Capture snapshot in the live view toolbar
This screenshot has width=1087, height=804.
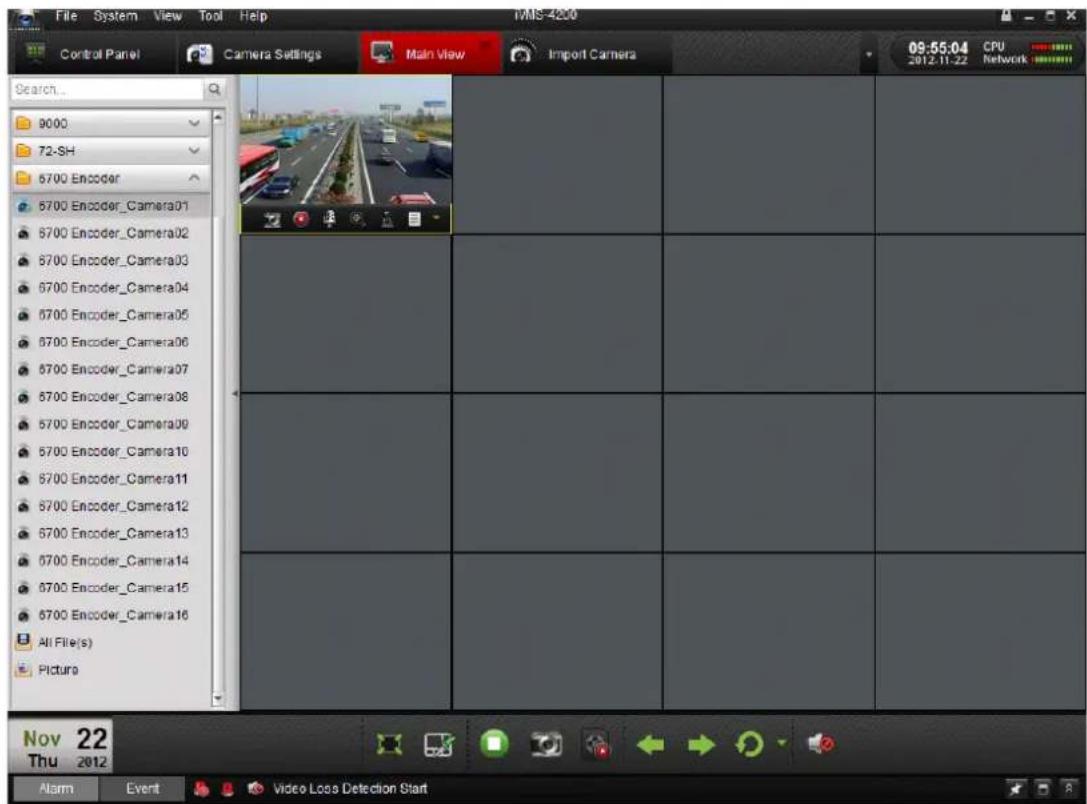[273, 220]
